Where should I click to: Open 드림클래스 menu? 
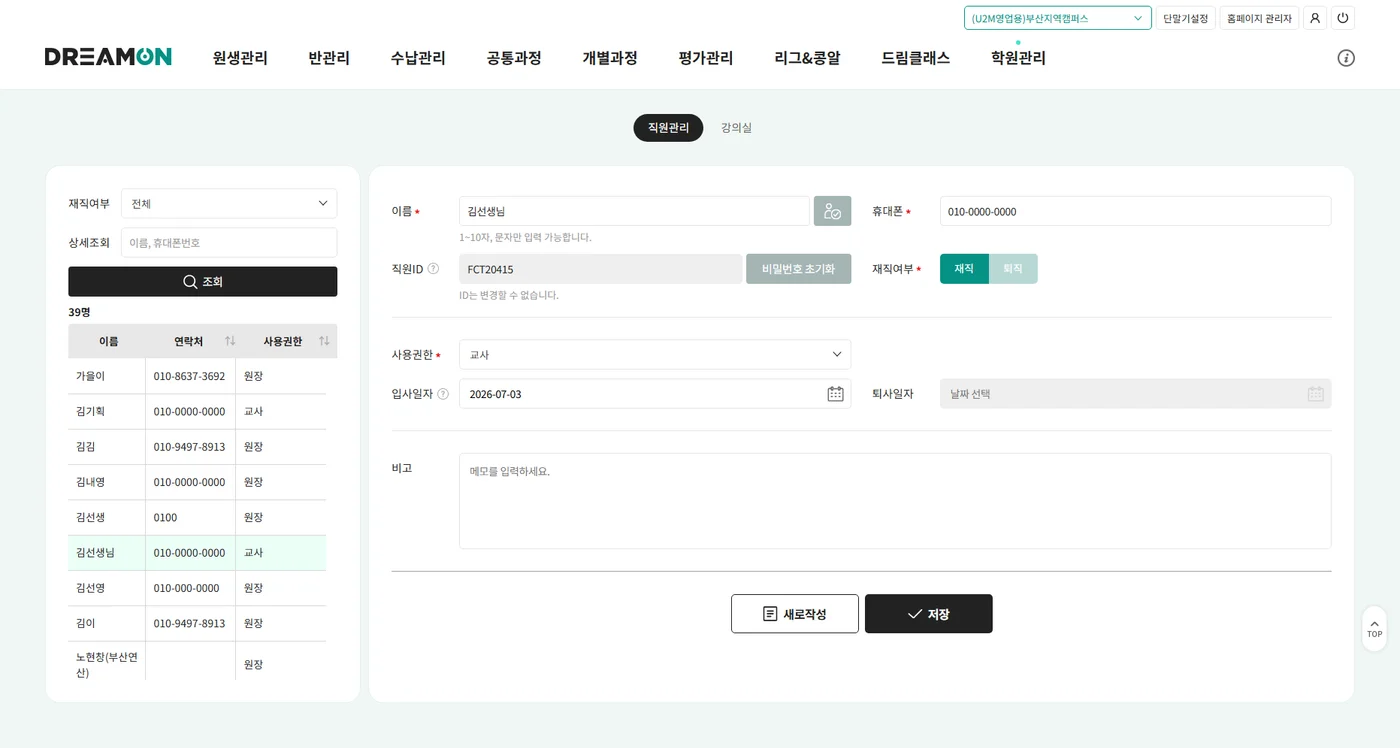915,58
